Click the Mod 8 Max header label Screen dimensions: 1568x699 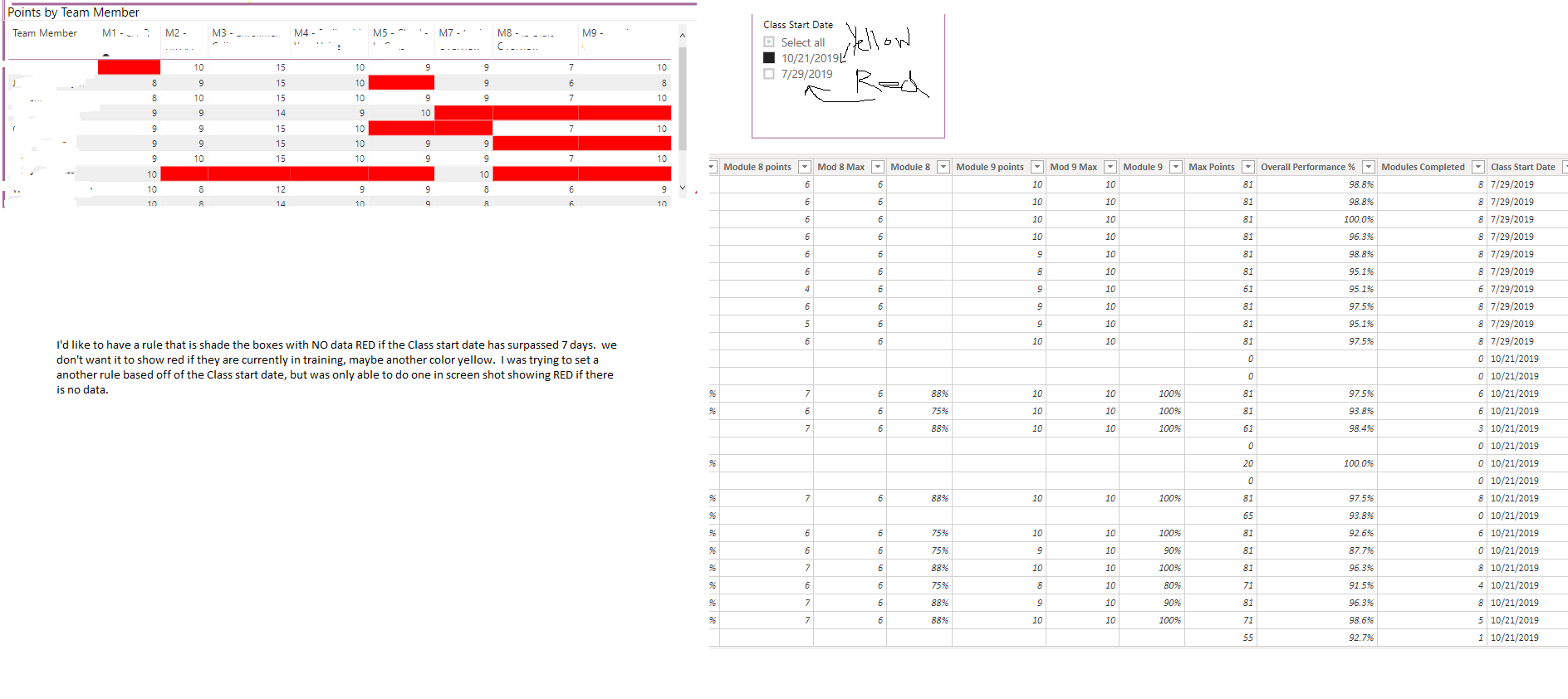tap(841, 167)
